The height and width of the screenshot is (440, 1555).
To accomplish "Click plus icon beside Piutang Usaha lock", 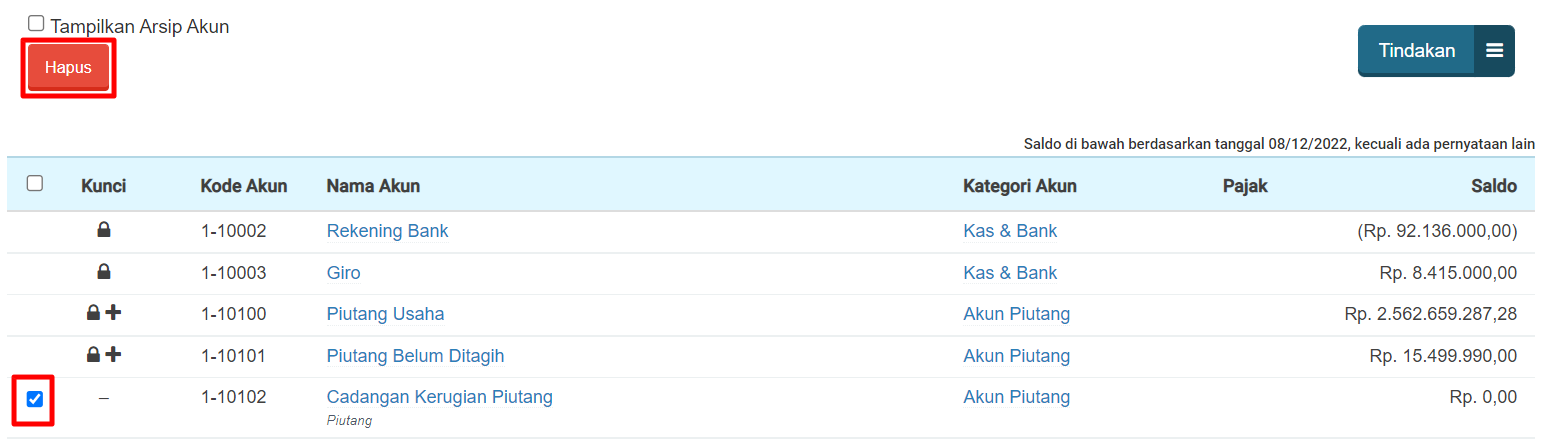I will (x=114, y=314).
